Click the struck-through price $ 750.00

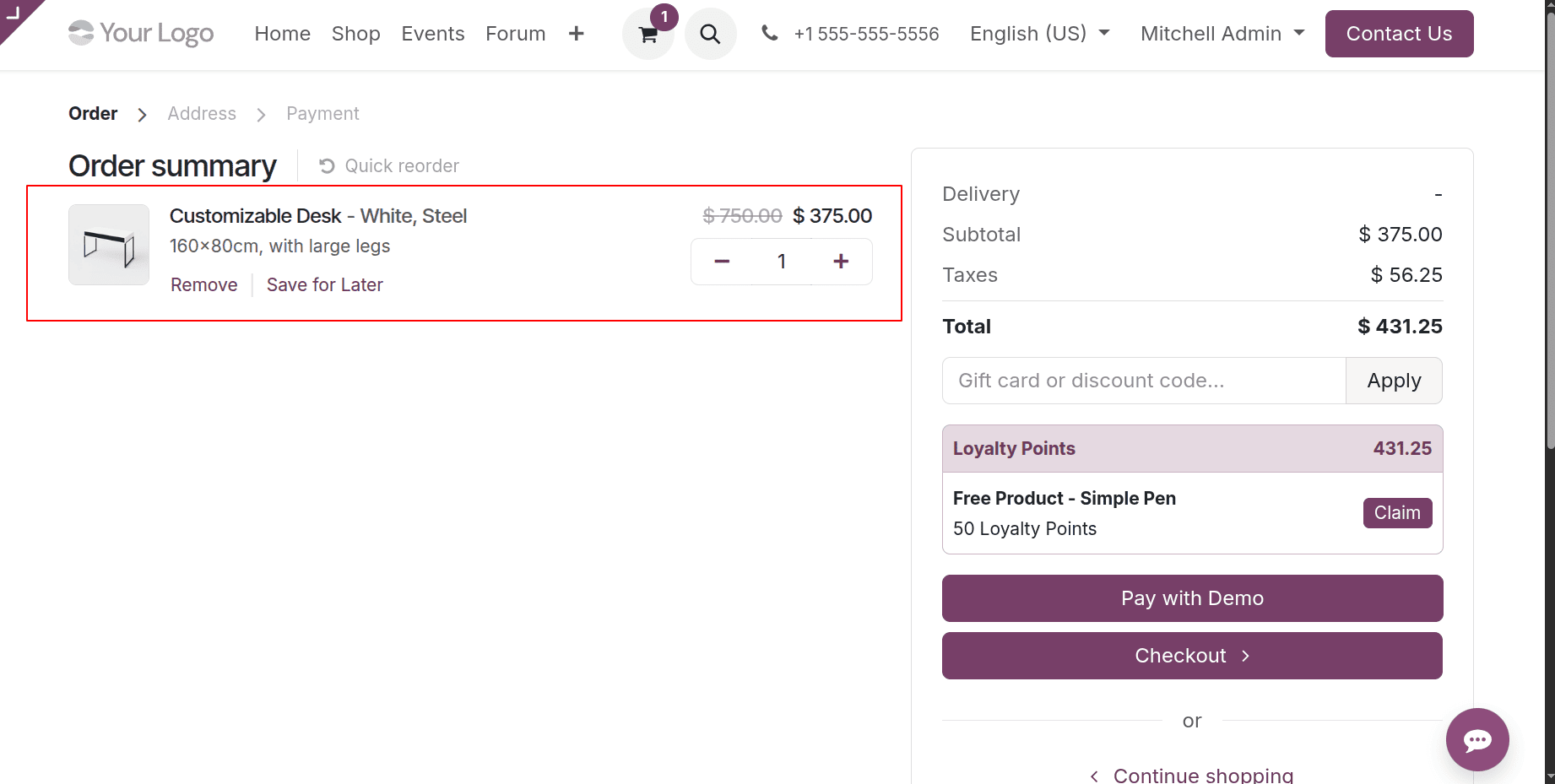(742, 216)
